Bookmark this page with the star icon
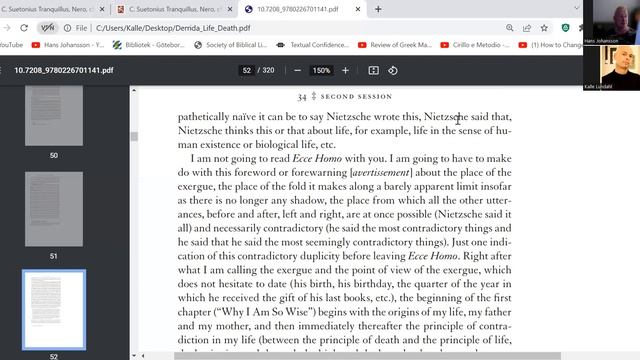640x360 pixels. (544, 28)
